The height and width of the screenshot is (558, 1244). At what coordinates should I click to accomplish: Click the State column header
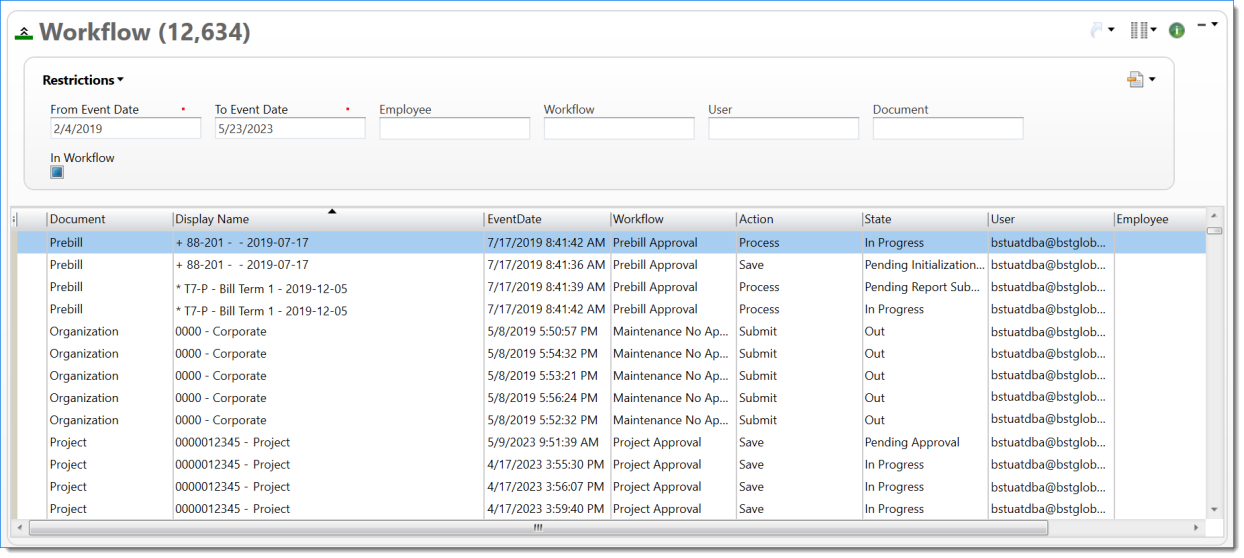coord(922,219)
